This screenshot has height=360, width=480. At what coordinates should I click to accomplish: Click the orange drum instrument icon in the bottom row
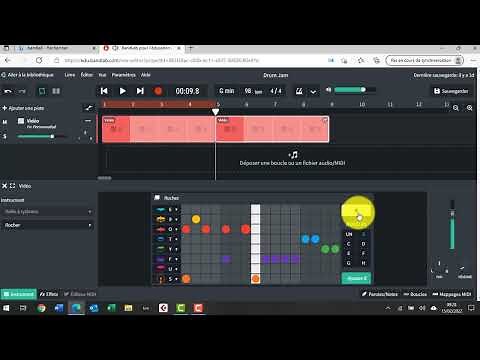[x=161, y=279]
